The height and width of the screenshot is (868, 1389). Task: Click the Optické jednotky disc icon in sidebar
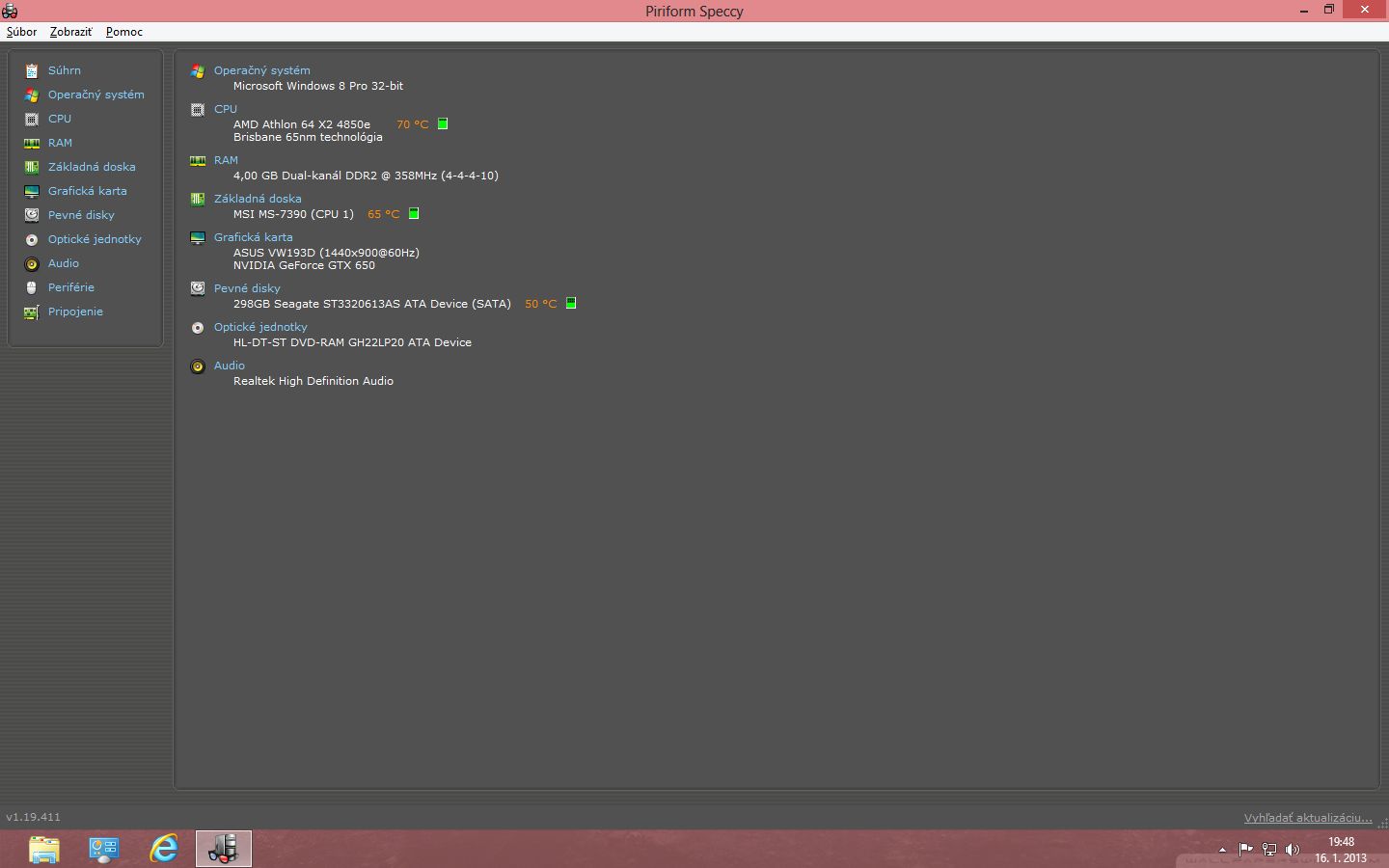(x=32, y=239)
